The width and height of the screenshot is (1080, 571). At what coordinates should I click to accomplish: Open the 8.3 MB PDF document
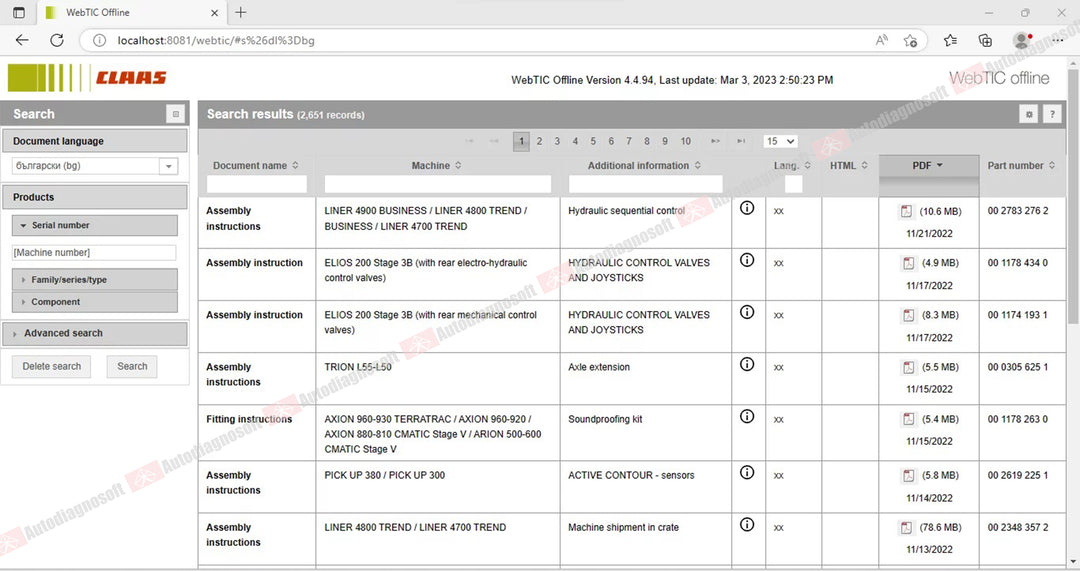[x=908, y=315]
